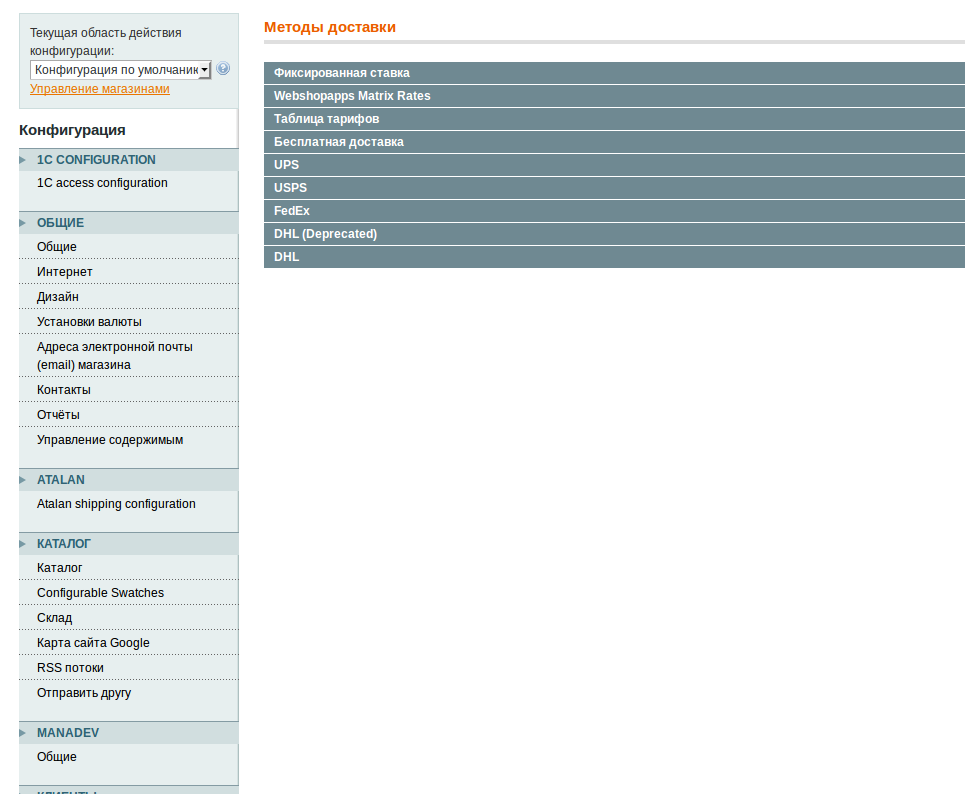The width and height of the screenshot is (965, 794).
Task: Open the Каталог settings tab
Action: click(129, 568)
